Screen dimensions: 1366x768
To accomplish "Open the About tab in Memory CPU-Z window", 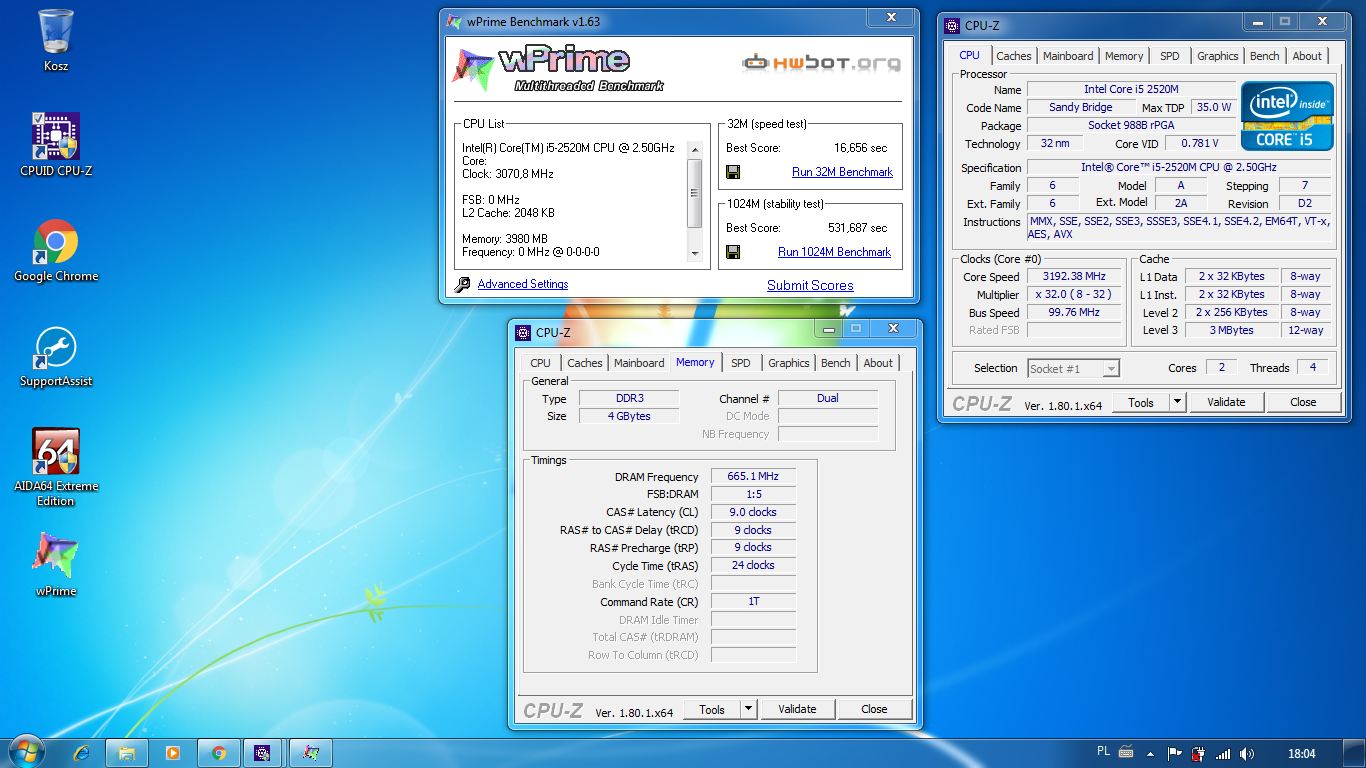I will [x=878, y=363].
